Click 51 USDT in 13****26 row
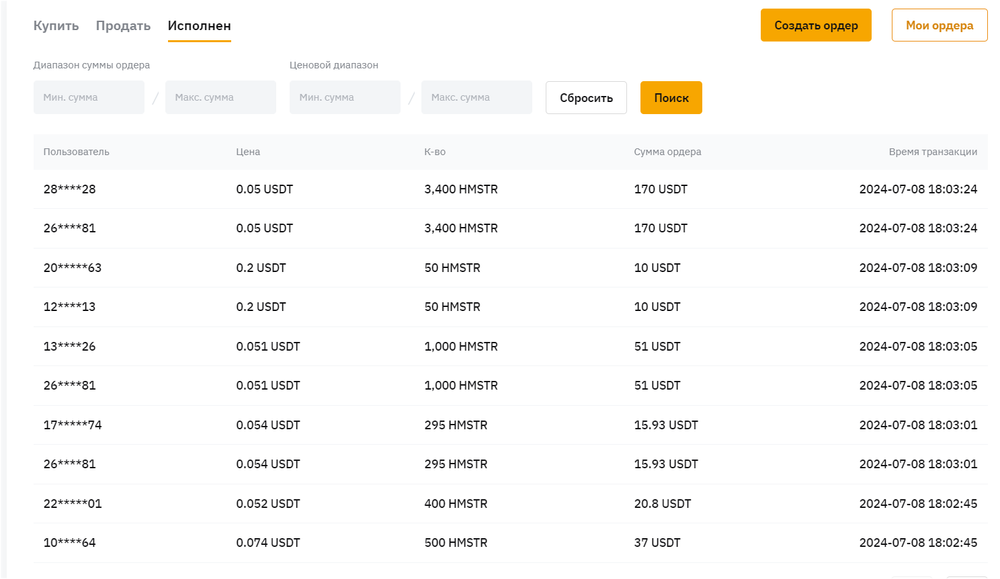 pyautogui.click(x=657, y=346)
